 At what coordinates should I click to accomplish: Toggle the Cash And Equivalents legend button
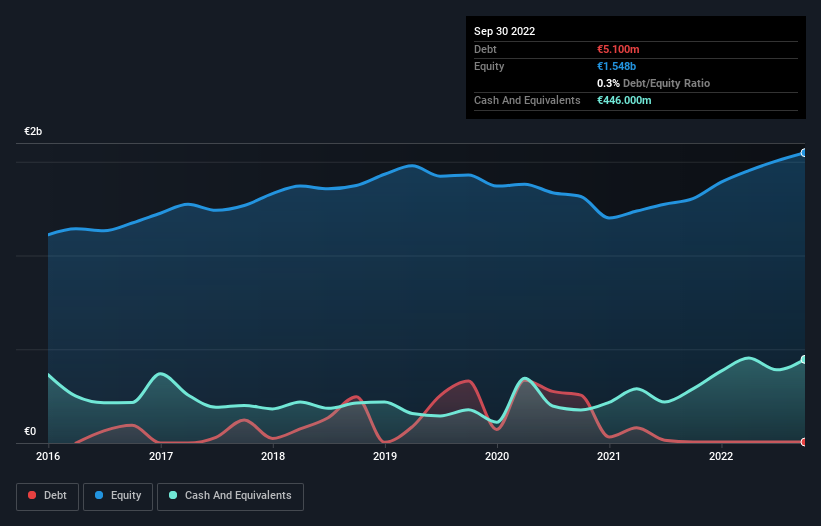coord(230,496)
